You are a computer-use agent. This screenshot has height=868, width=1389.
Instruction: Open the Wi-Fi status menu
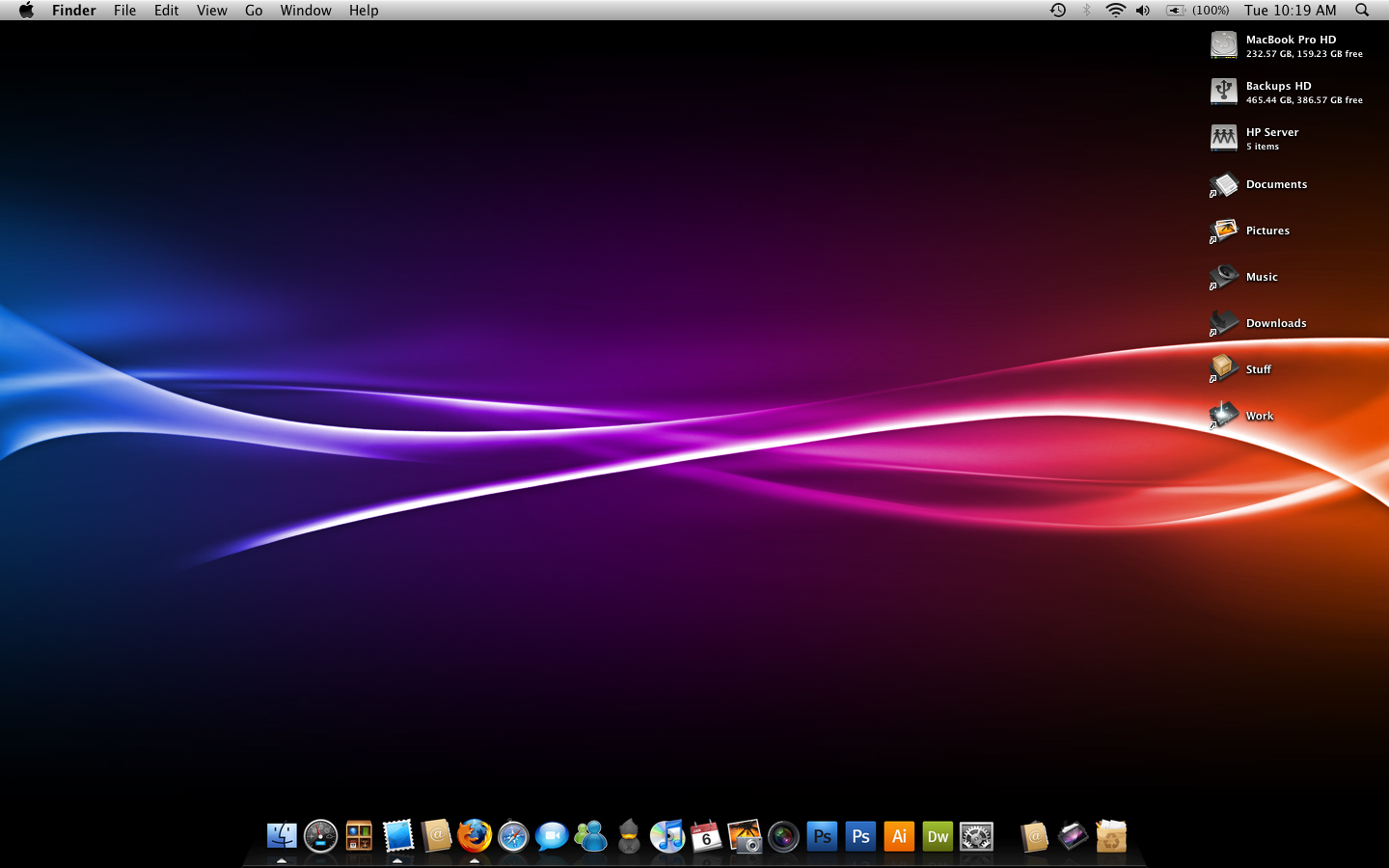tap(1115, 11)
